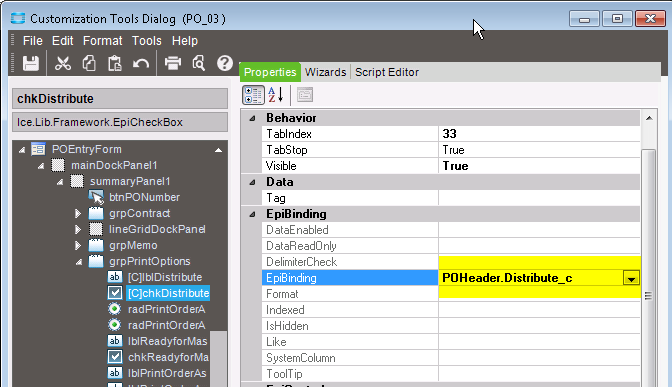Click the TabStop property value True
The height and width of the screenshot is (387, 672).
(x=539, y=150)
